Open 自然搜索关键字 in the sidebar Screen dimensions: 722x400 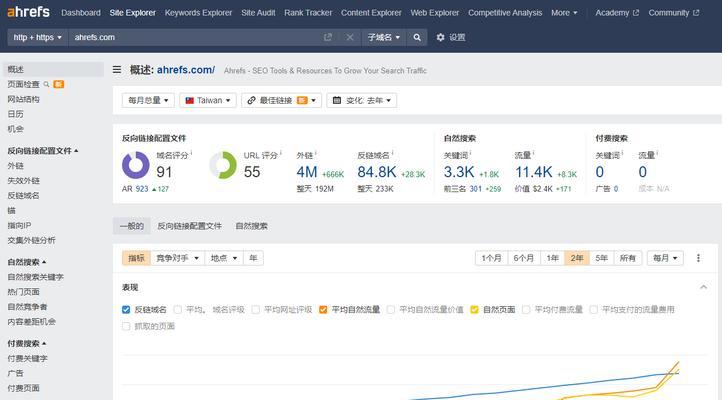point(35,277)
